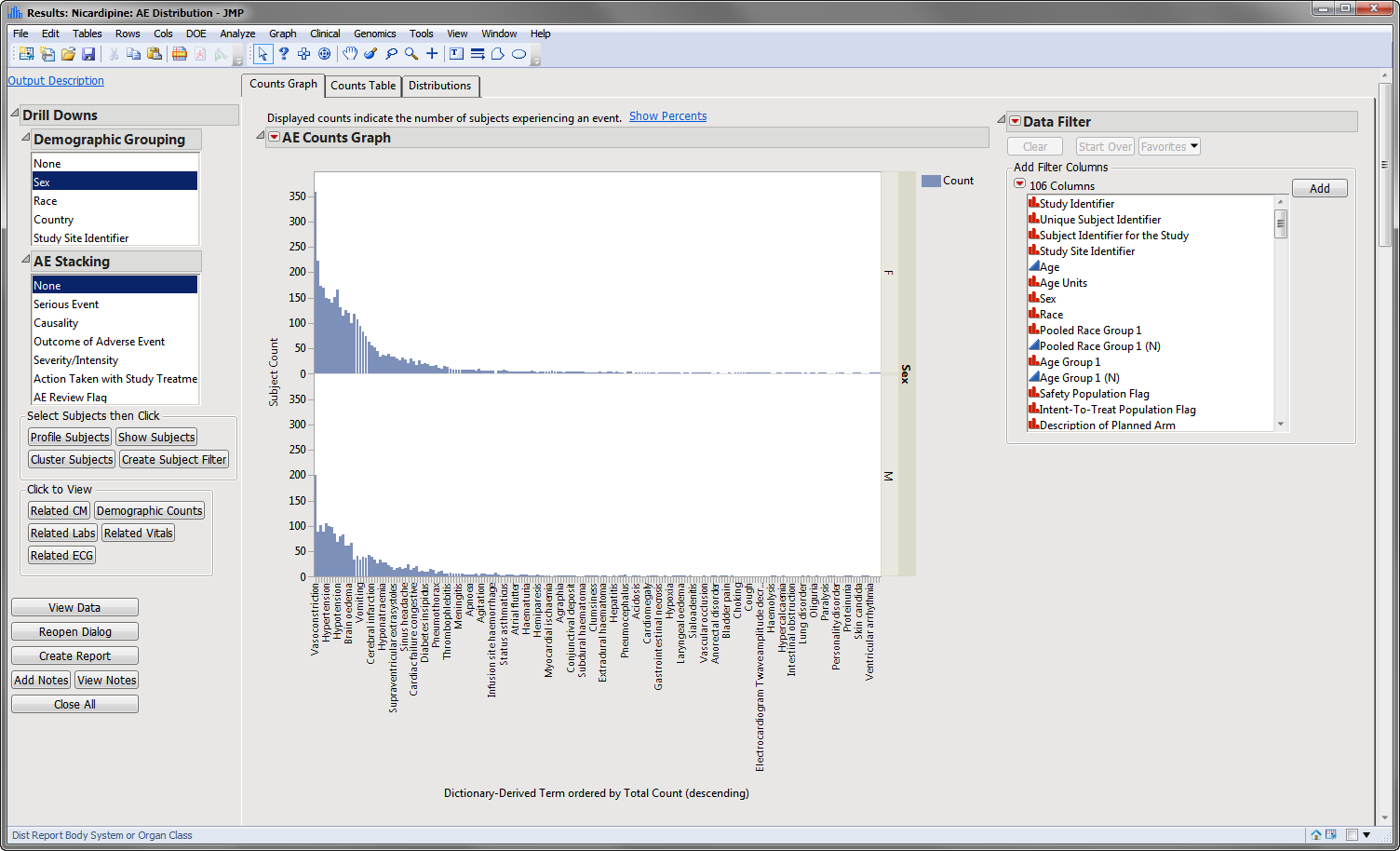Activate the Magnifier zoom tool
The width and height of the screenshot is (1400, 851).
(x=411, y=54)
